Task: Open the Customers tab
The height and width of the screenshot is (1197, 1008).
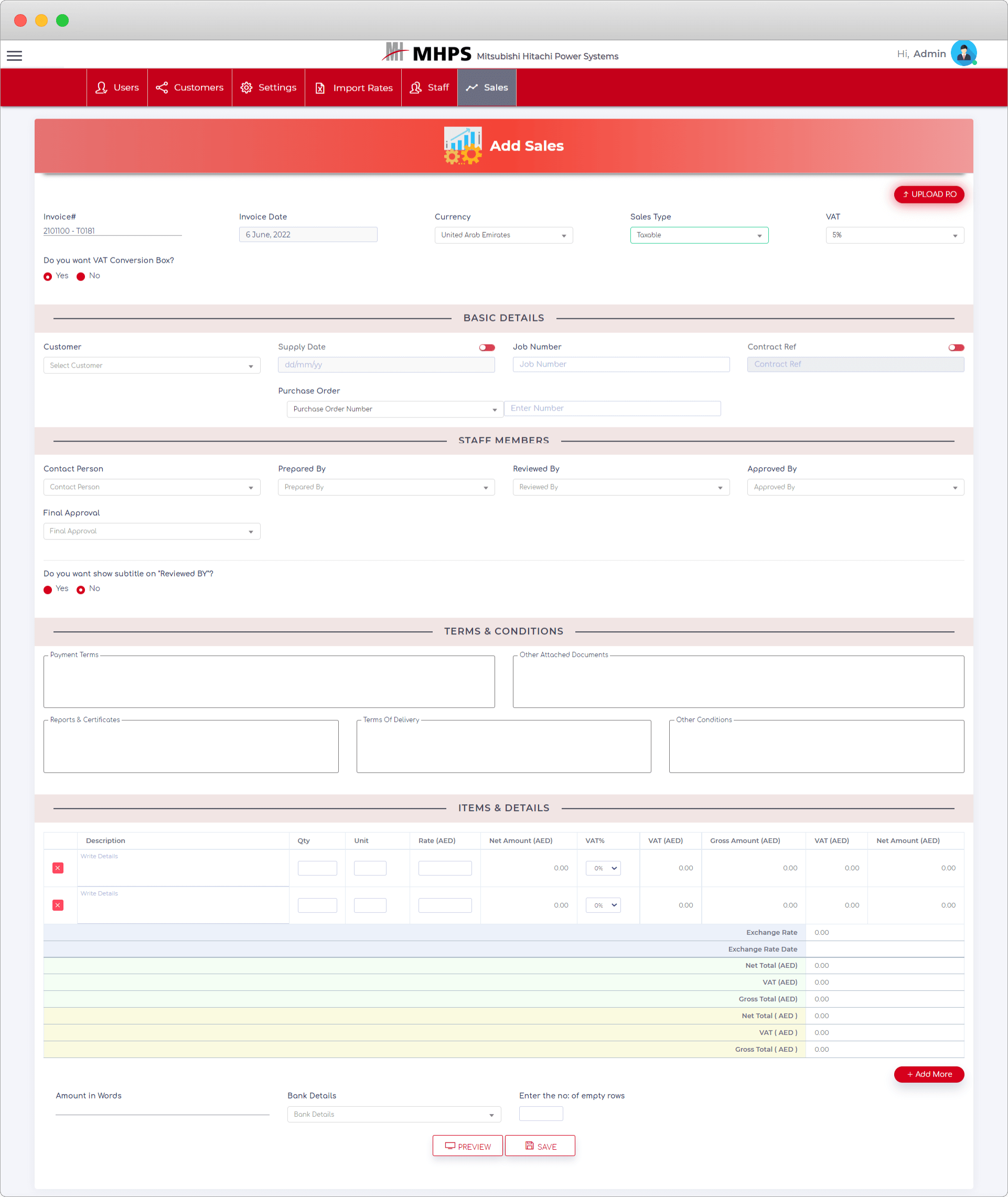Action: point(190,88)
